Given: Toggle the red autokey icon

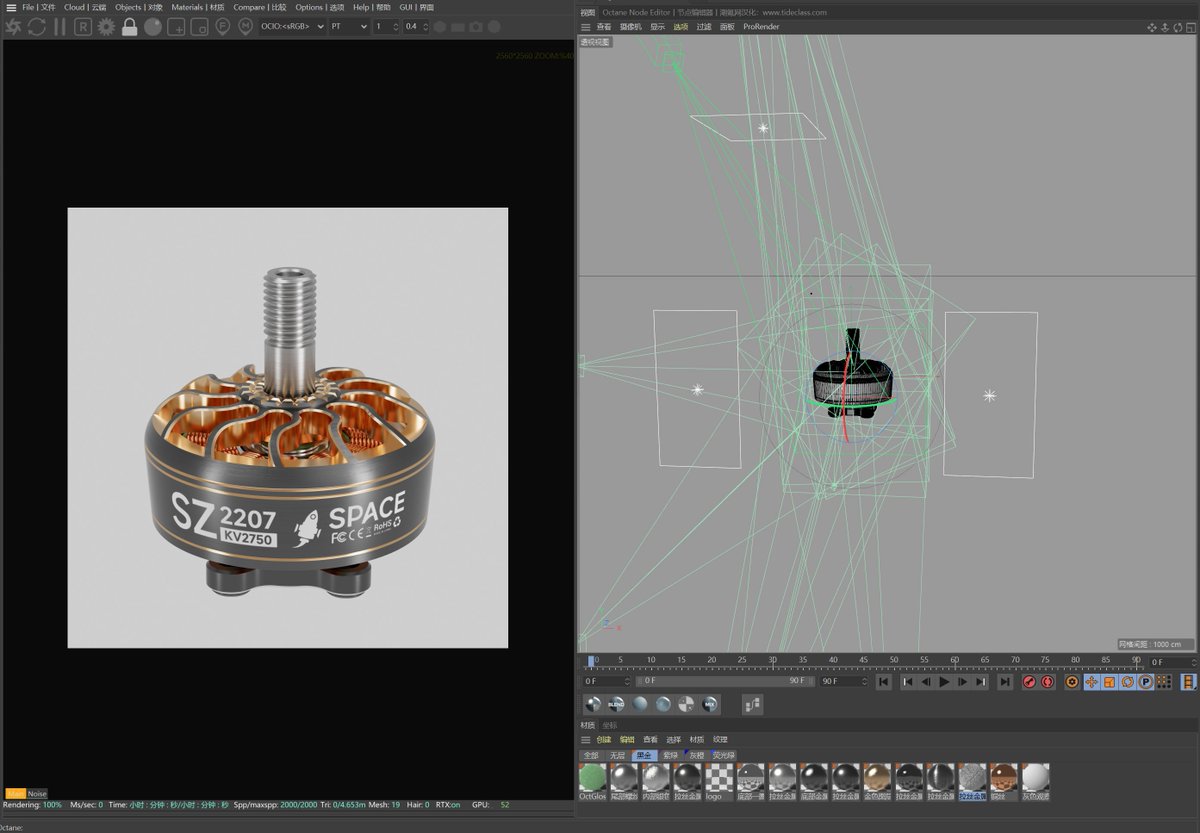Looking at the screenshot, I should pyautogui.click(x=1048, y=682).
